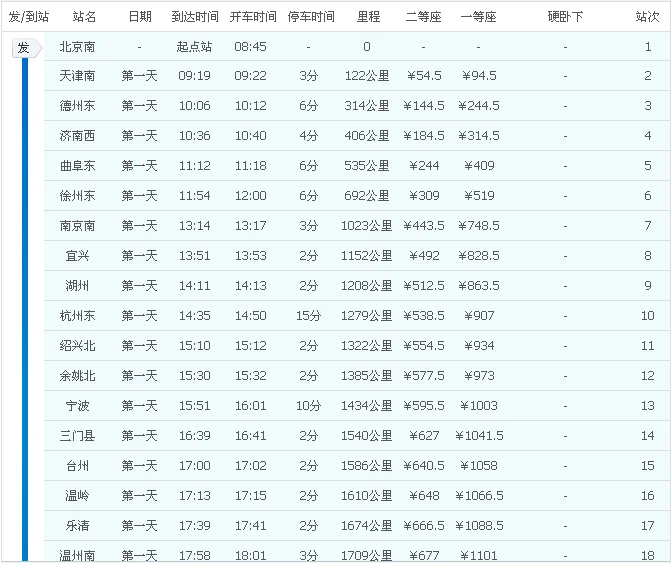Click first class fare ¥828.5
Image resolution: width=671 pixels, height=563 pixels.
coord(479,256)
